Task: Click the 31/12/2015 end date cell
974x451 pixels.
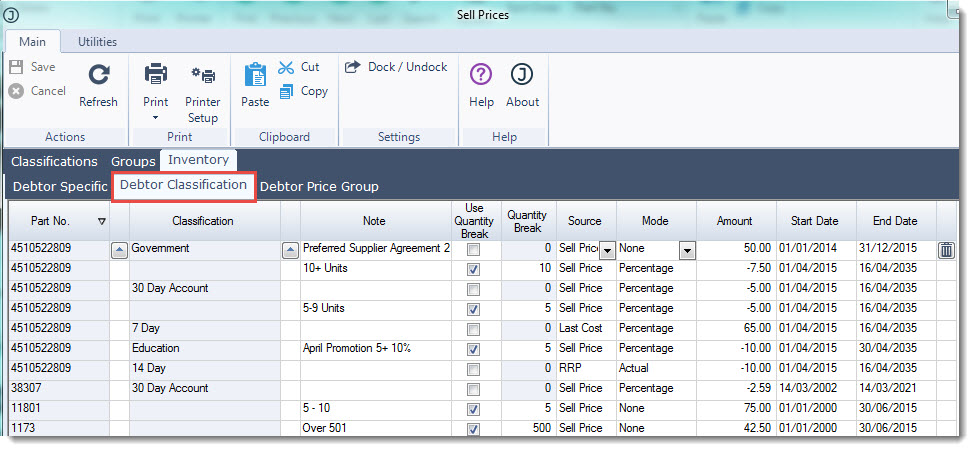Action: (x=895, y=249)
